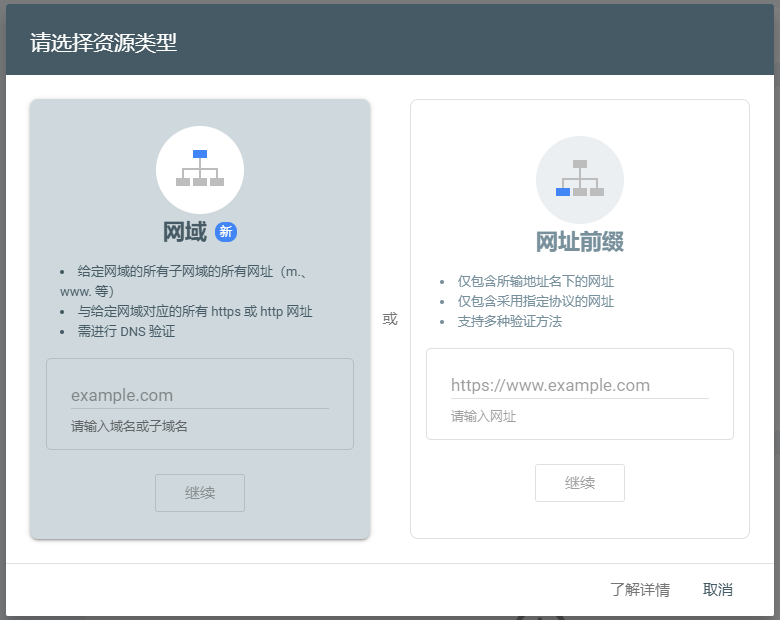
Task: Click 继续 button in the 网域 card
Action: (x=200, y=493)
